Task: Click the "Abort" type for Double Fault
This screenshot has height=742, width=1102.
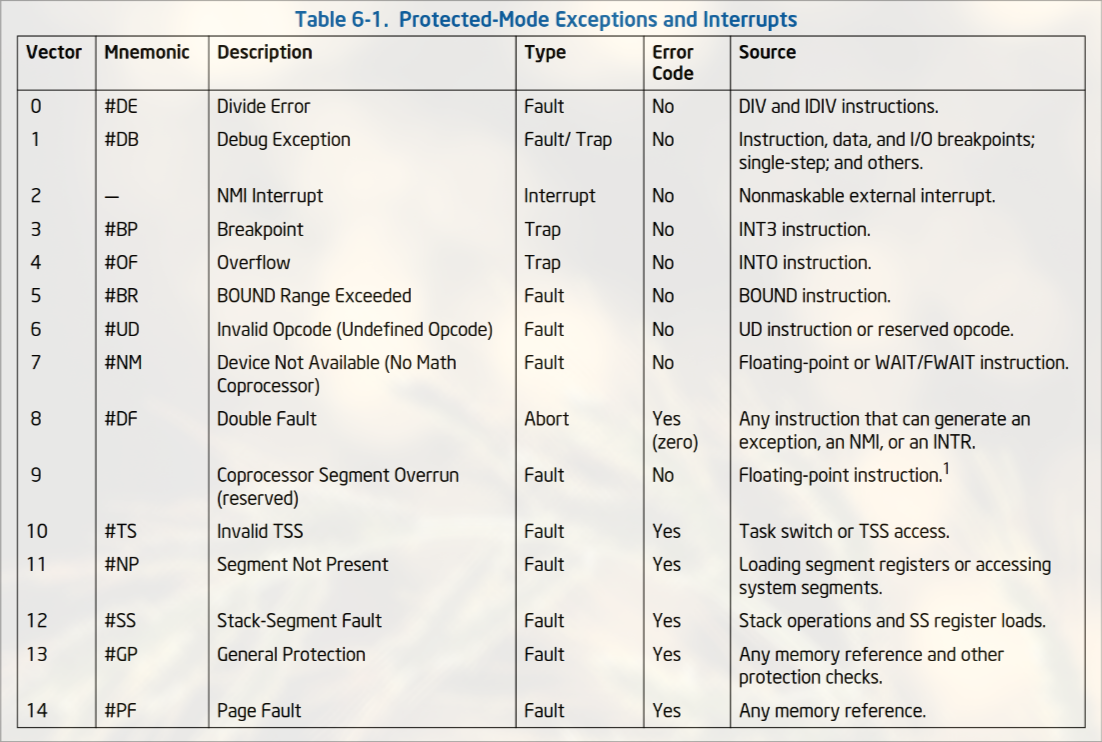Action: (x=547, y=419)
